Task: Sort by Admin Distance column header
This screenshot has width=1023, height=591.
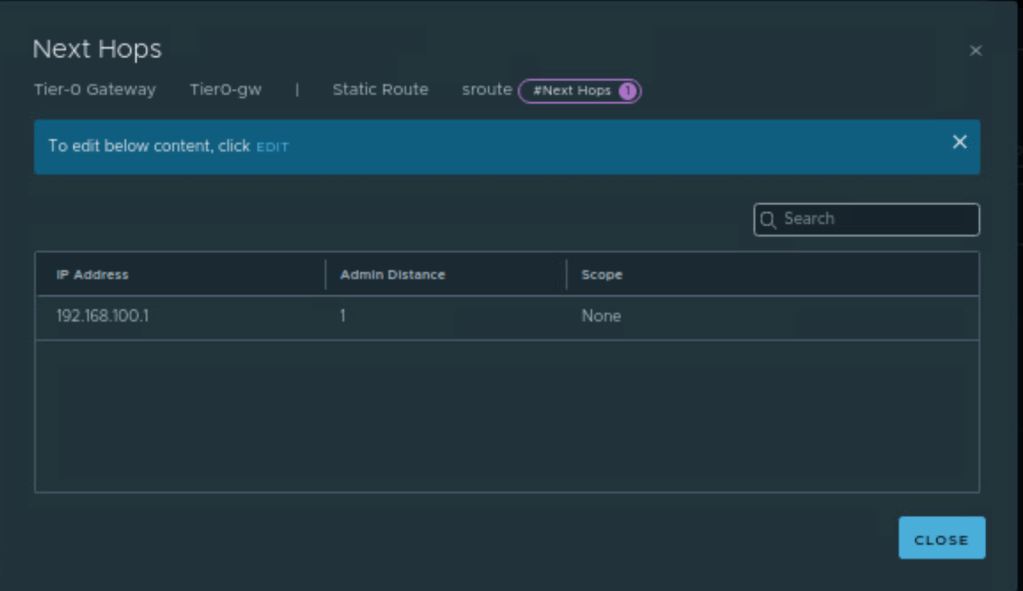Action: [x=392, y=275]
